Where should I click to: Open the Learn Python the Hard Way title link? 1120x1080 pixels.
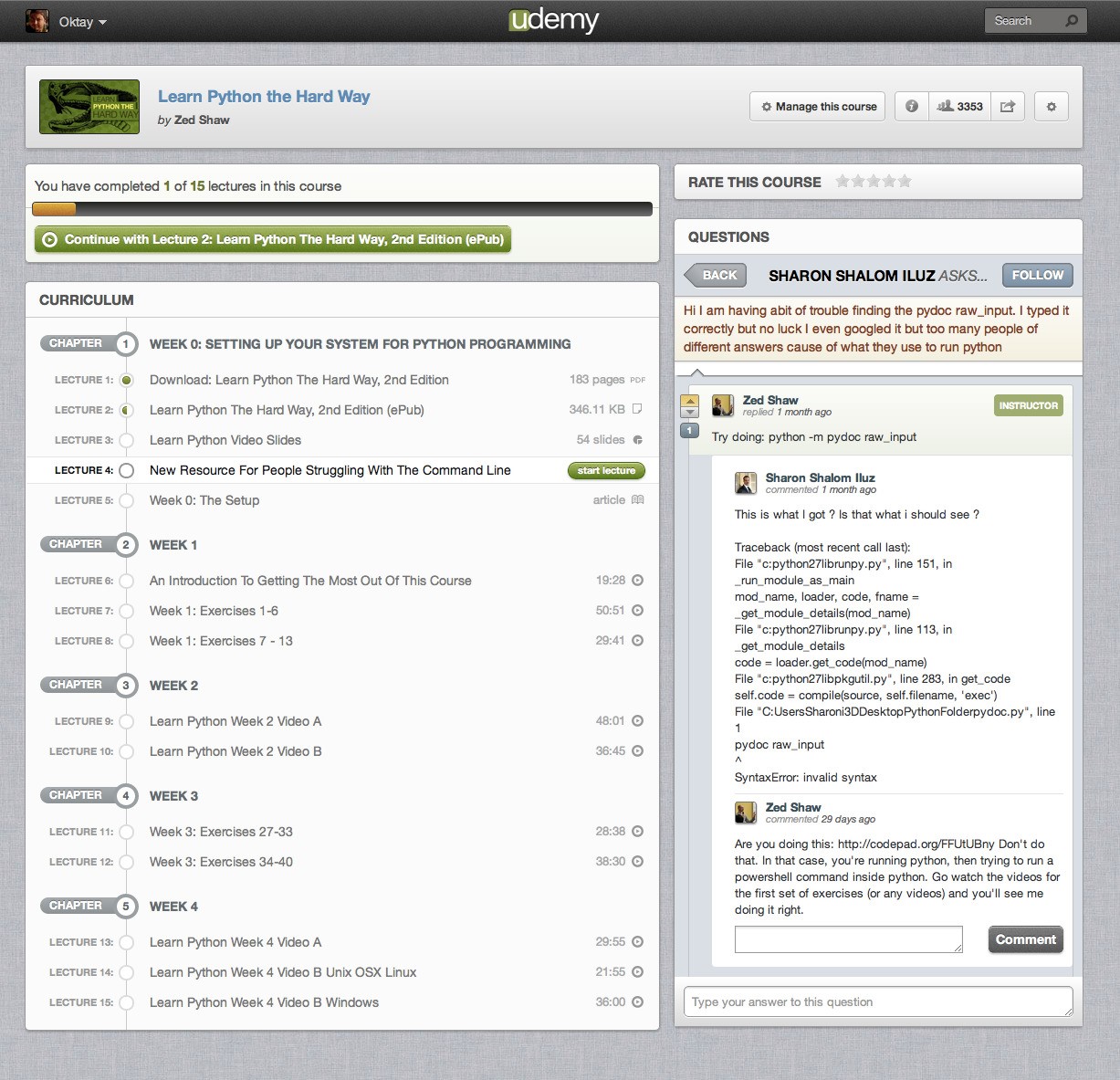click(264, 97)
